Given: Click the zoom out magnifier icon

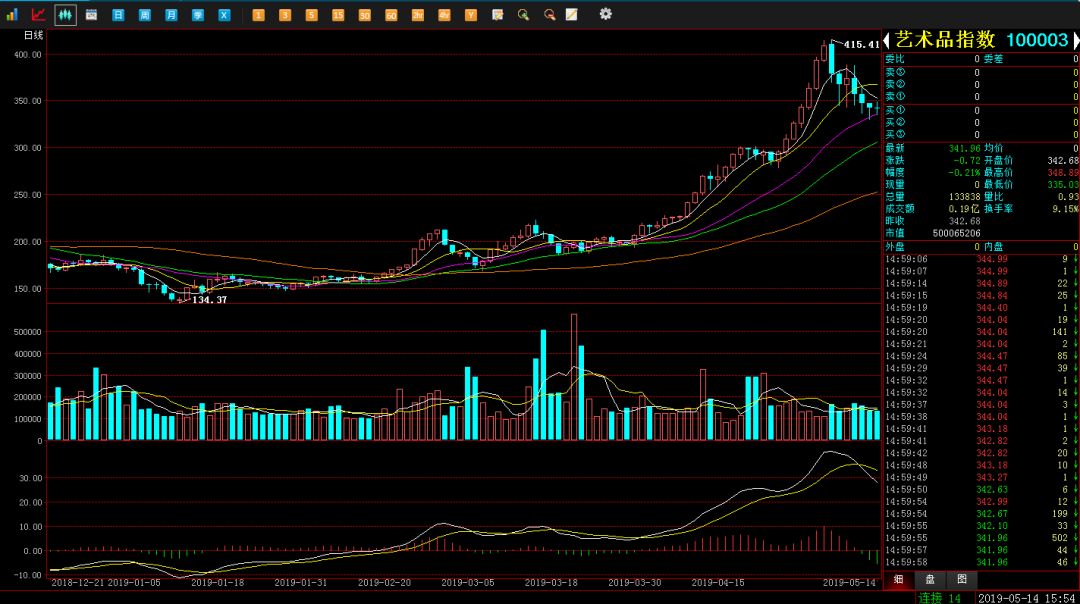Looking at the screenshot, I should (550, 14).
